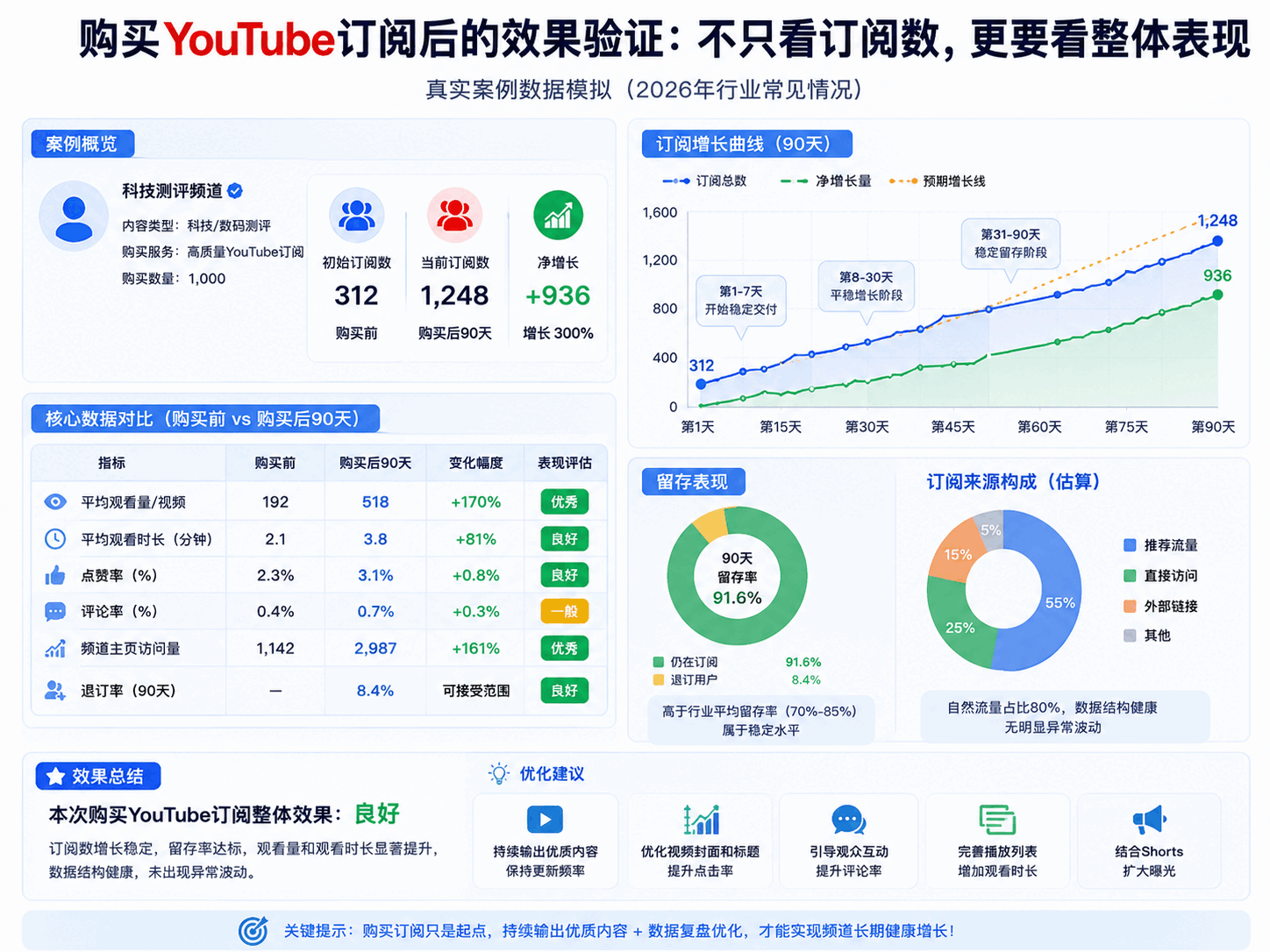The image size is (1270, 952).
Task: Click the chart icon for 优化视频封面和标题
Action: click(701, 820)
